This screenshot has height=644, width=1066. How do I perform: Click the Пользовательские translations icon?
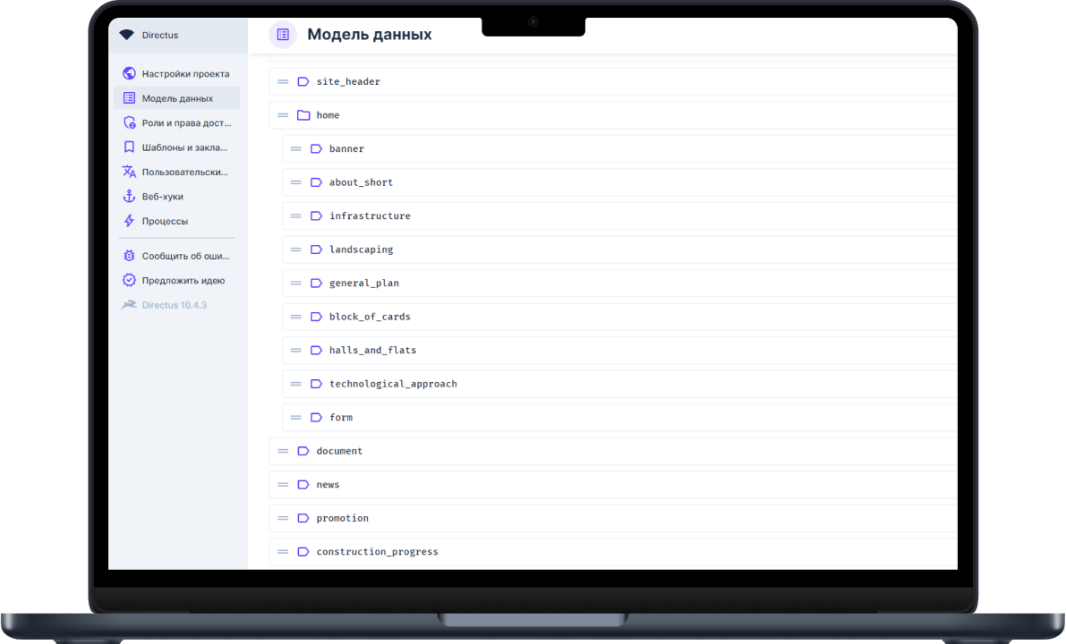[129, 171]
